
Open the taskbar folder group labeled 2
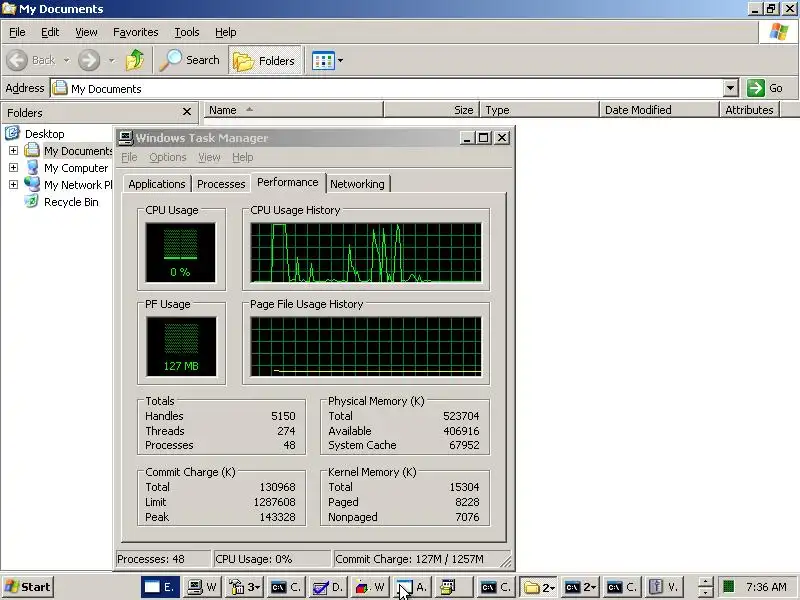538,587
